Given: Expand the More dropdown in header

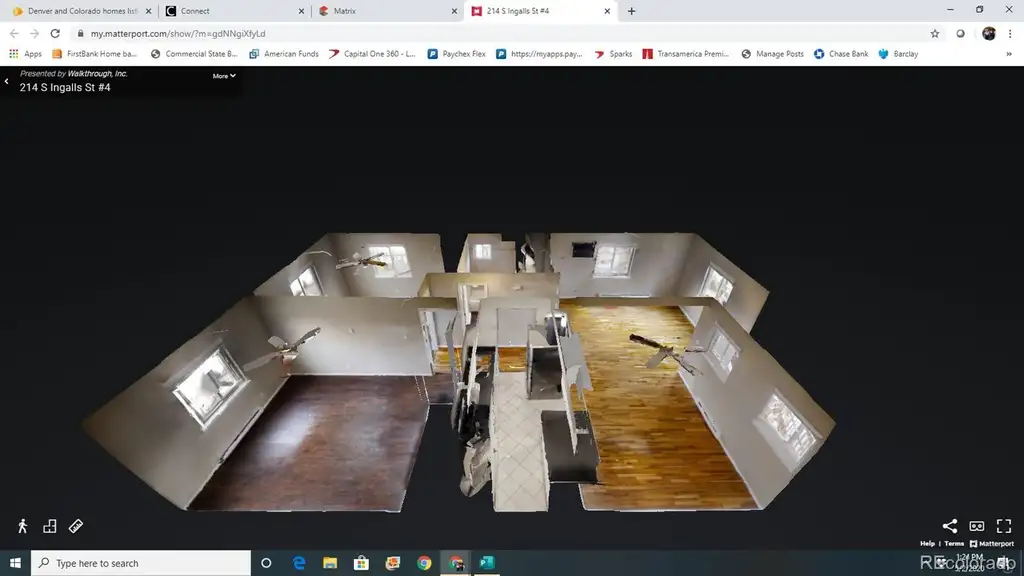Looking at the screenshot, I should tap(224, 76).
